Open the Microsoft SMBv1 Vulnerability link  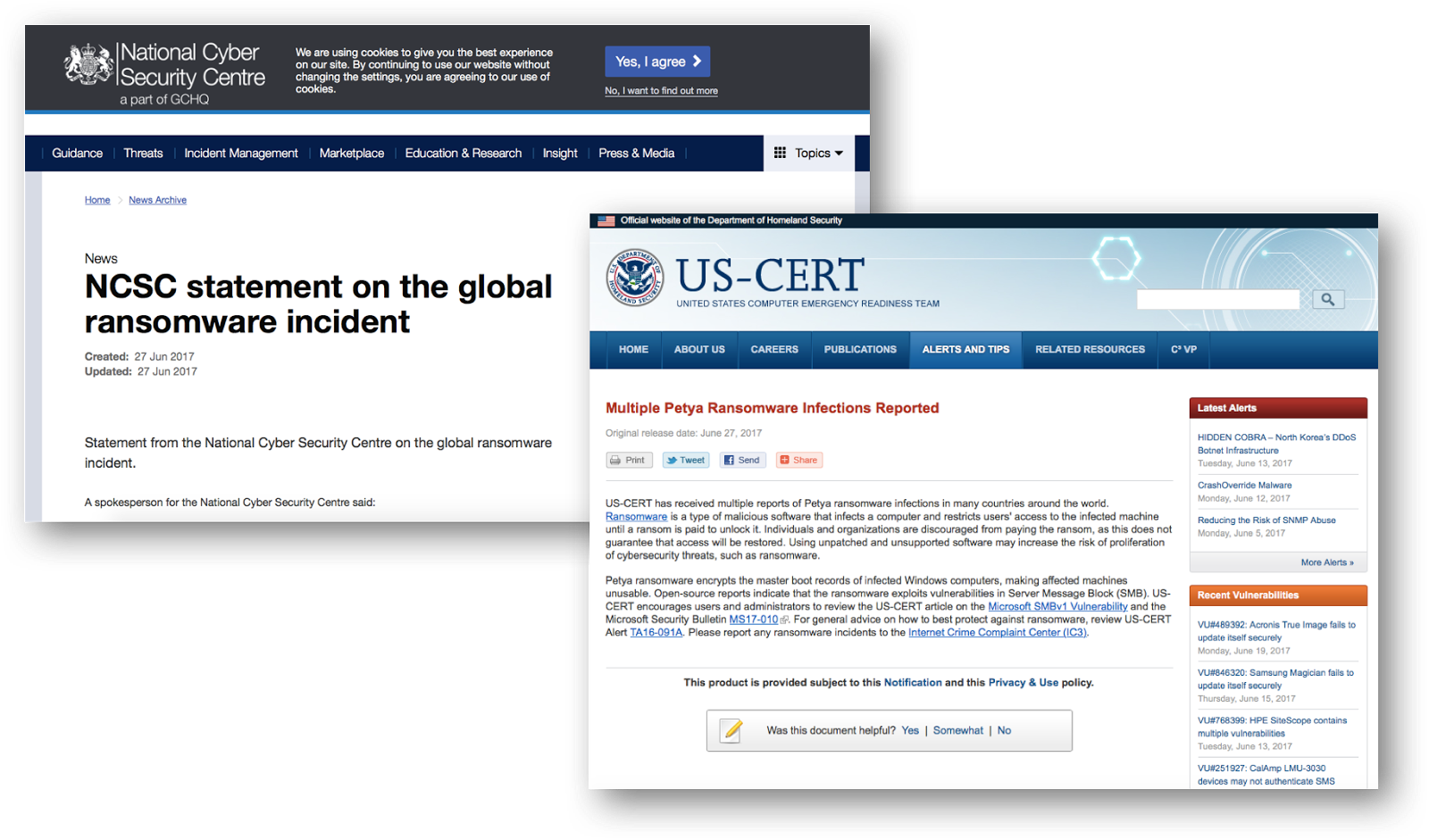(x=1057, y=607)
